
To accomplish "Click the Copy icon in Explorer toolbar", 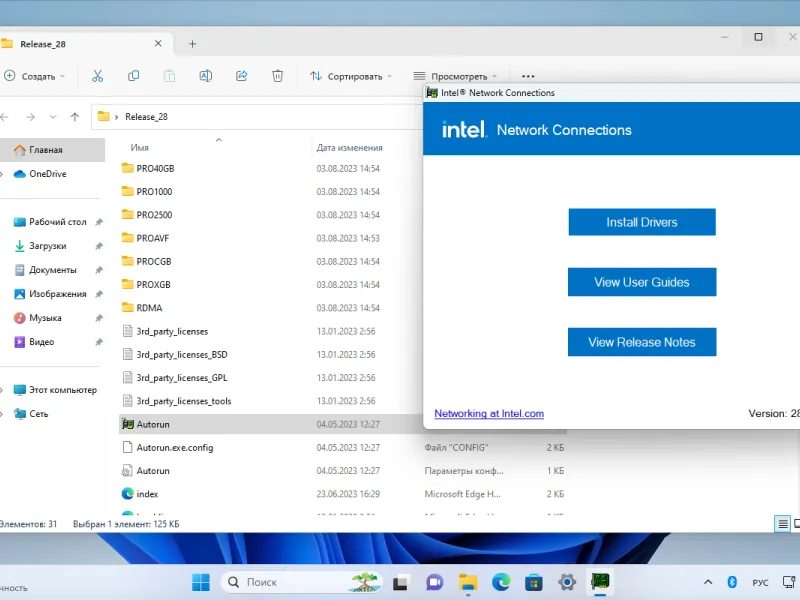I will (134, 76).
